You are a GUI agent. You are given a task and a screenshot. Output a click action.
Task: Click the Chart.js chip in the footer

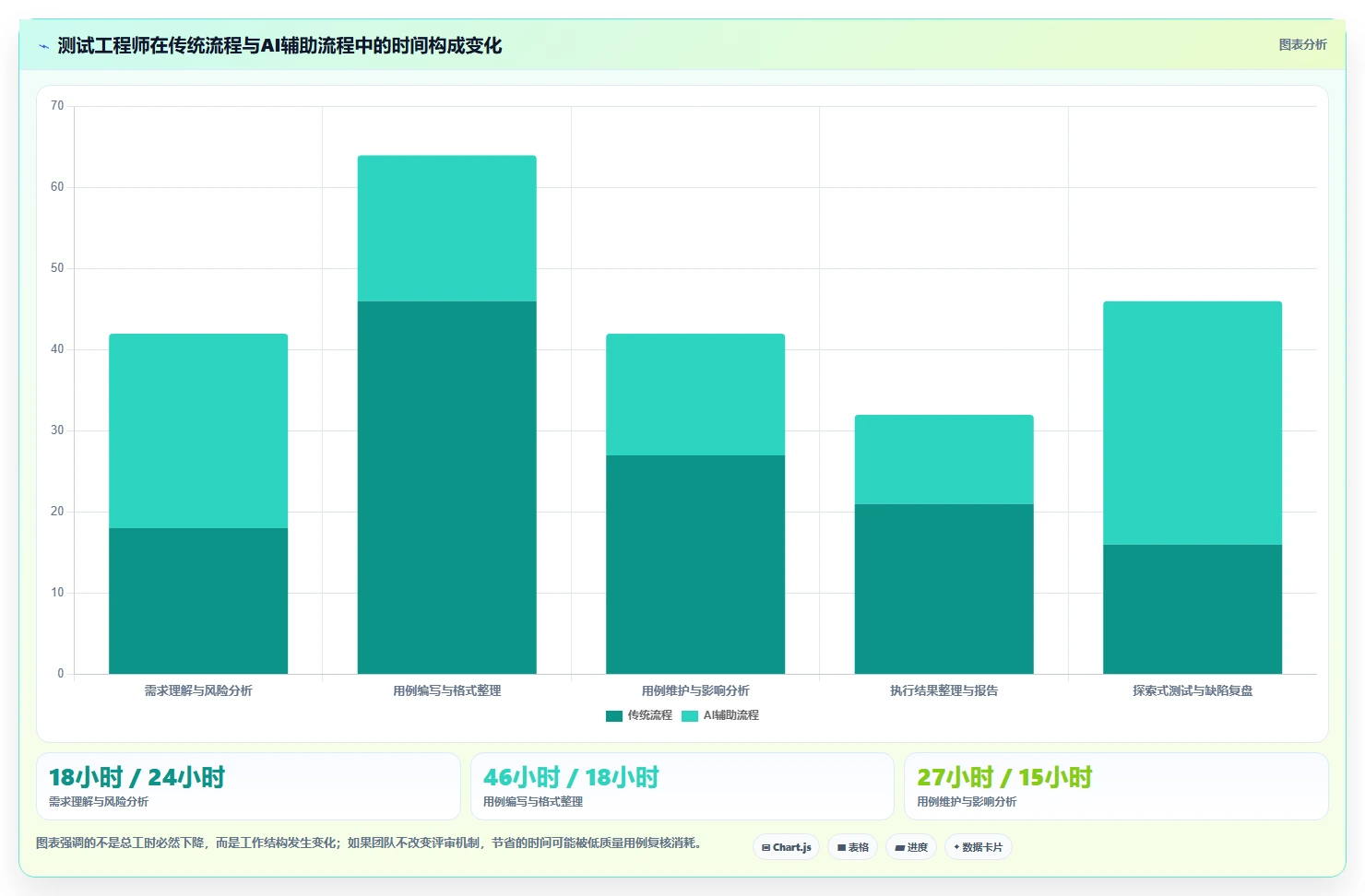click(x=786, y=847)
